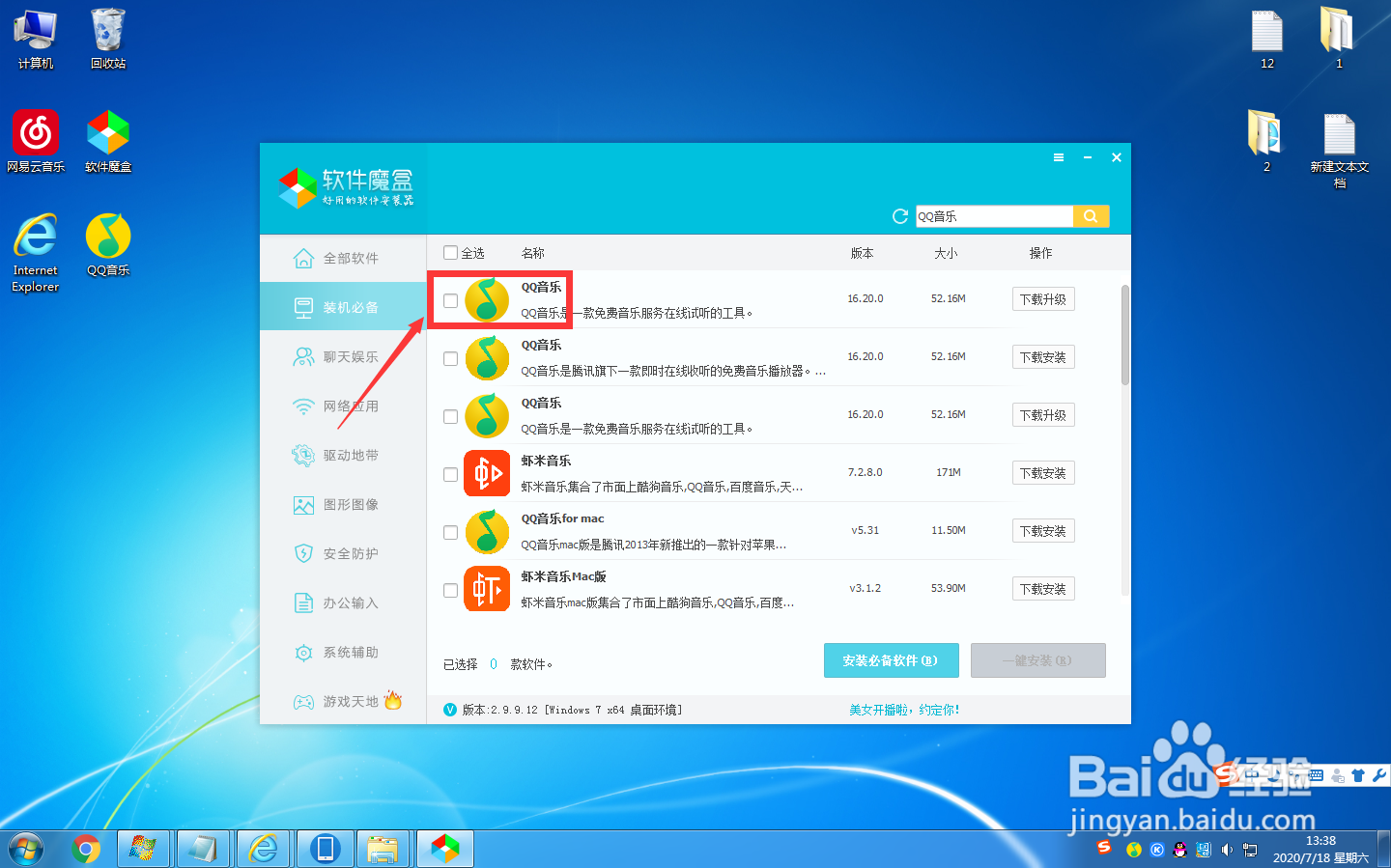Click the 系统辅助 gear icon in the sidebar

(x=303, y=653)
